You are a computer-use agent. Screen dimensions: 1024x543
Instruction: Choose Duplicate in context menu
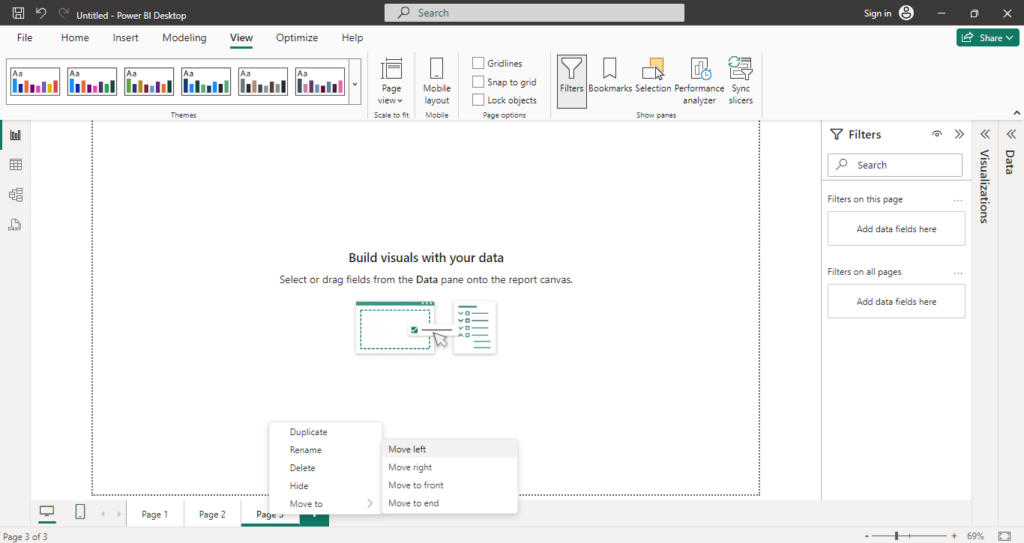coord(325,432)
